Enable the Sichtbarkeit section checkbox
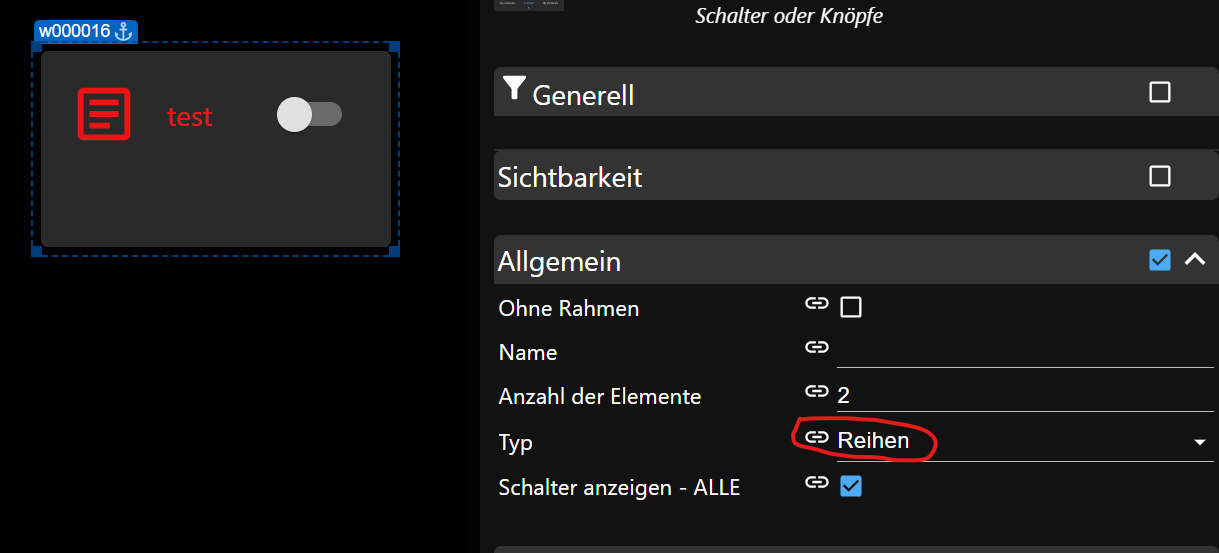This screenshot has height=553, width=1219. (1160, 176)
